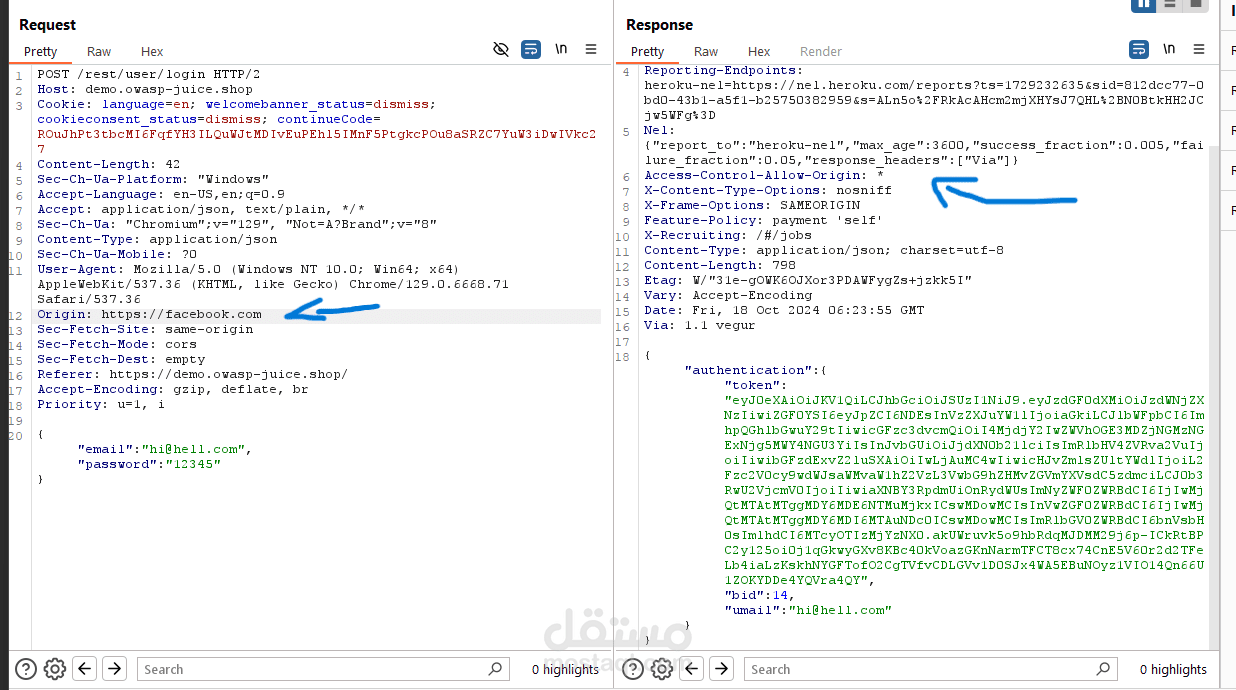Click request 'Content-Type: application/json' line
1236x690 pixels.
click(x=157, y=239)
